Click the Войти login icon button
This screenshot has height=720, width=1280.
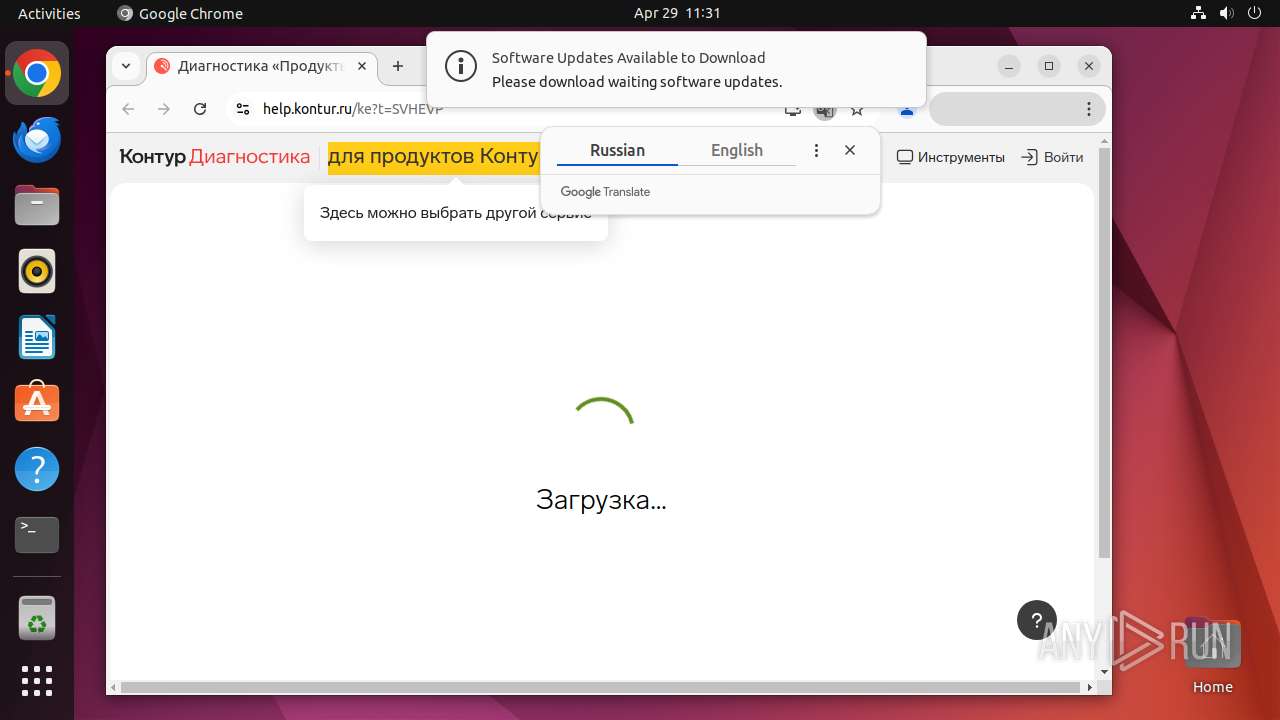1052,157
